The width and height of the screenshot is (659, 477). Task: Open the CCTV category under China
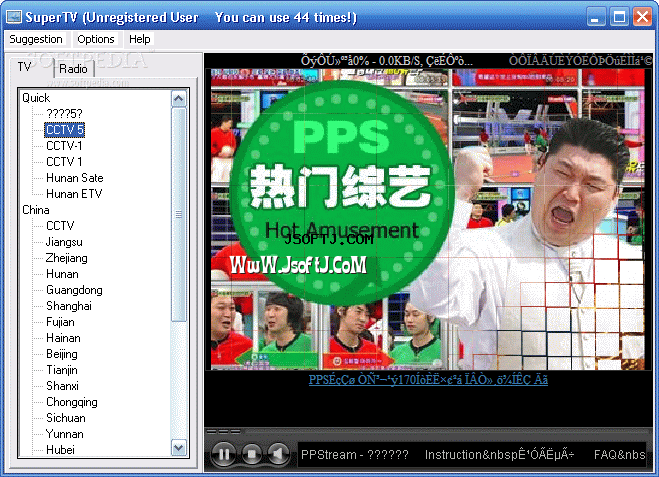coord(60,226)
